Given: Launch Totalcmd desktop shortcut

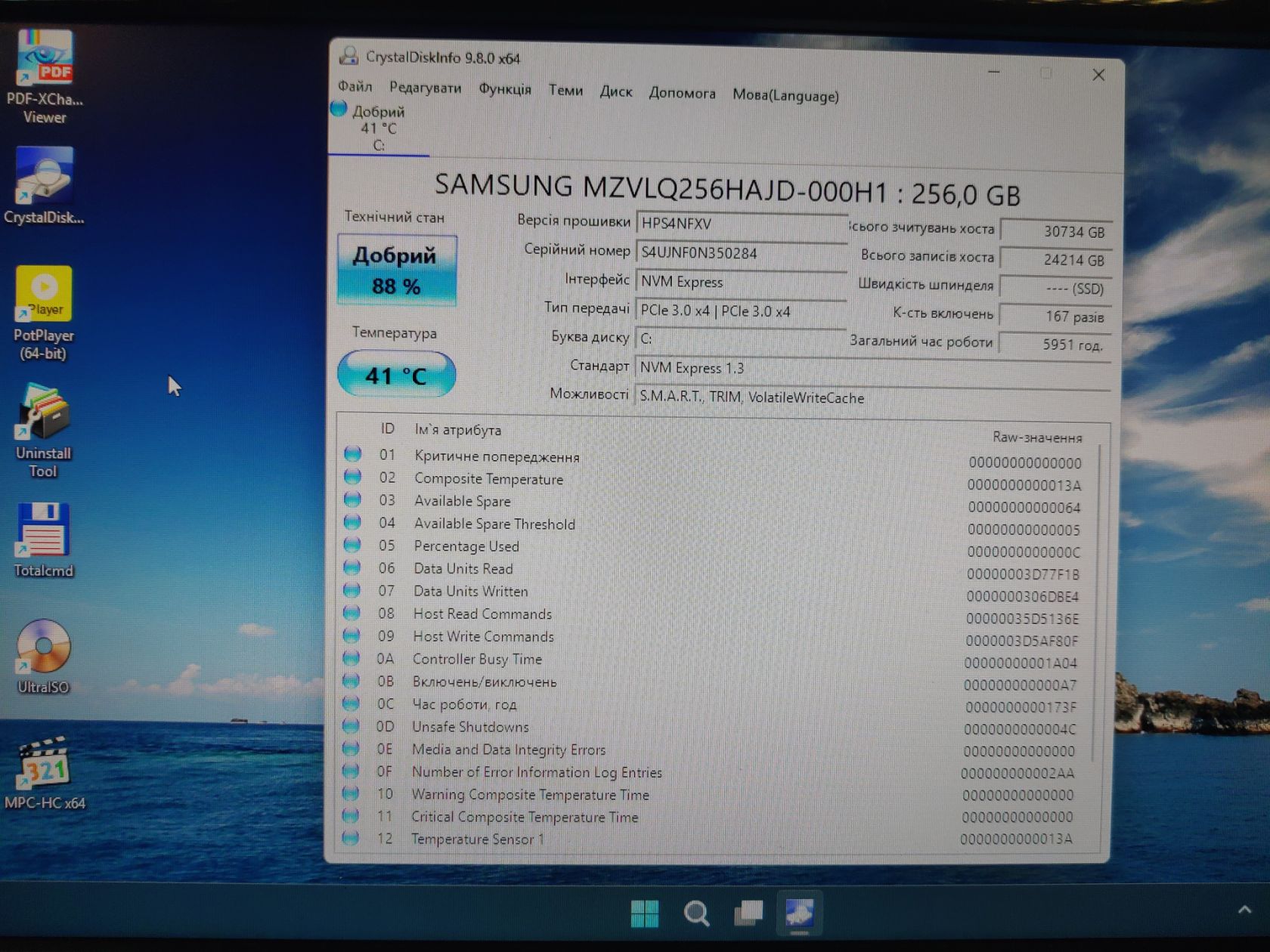Looking at the screenshot, I should click(x=44, y=539).
